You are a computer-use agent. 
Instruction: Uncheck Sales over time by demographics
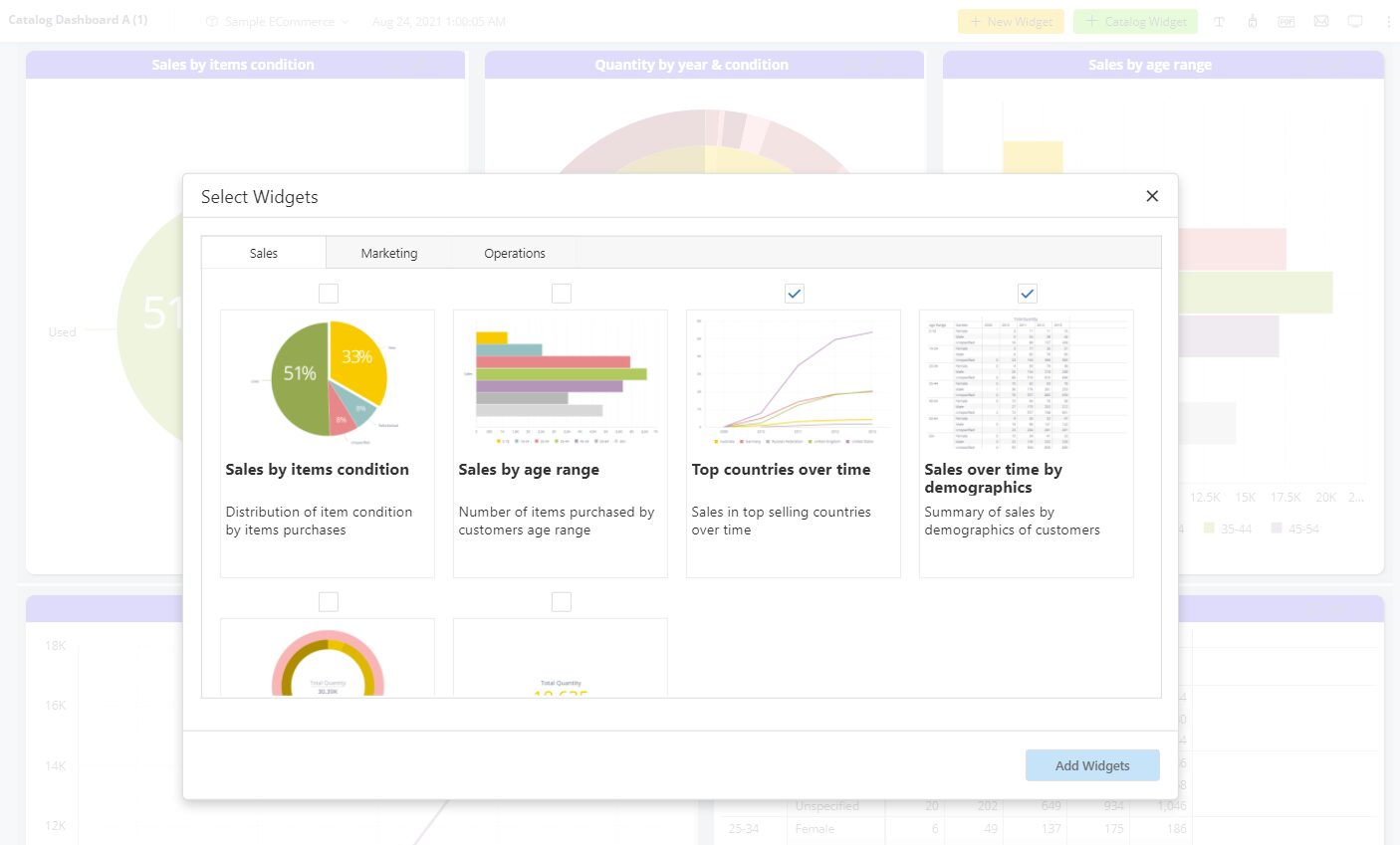(1027, 293)
